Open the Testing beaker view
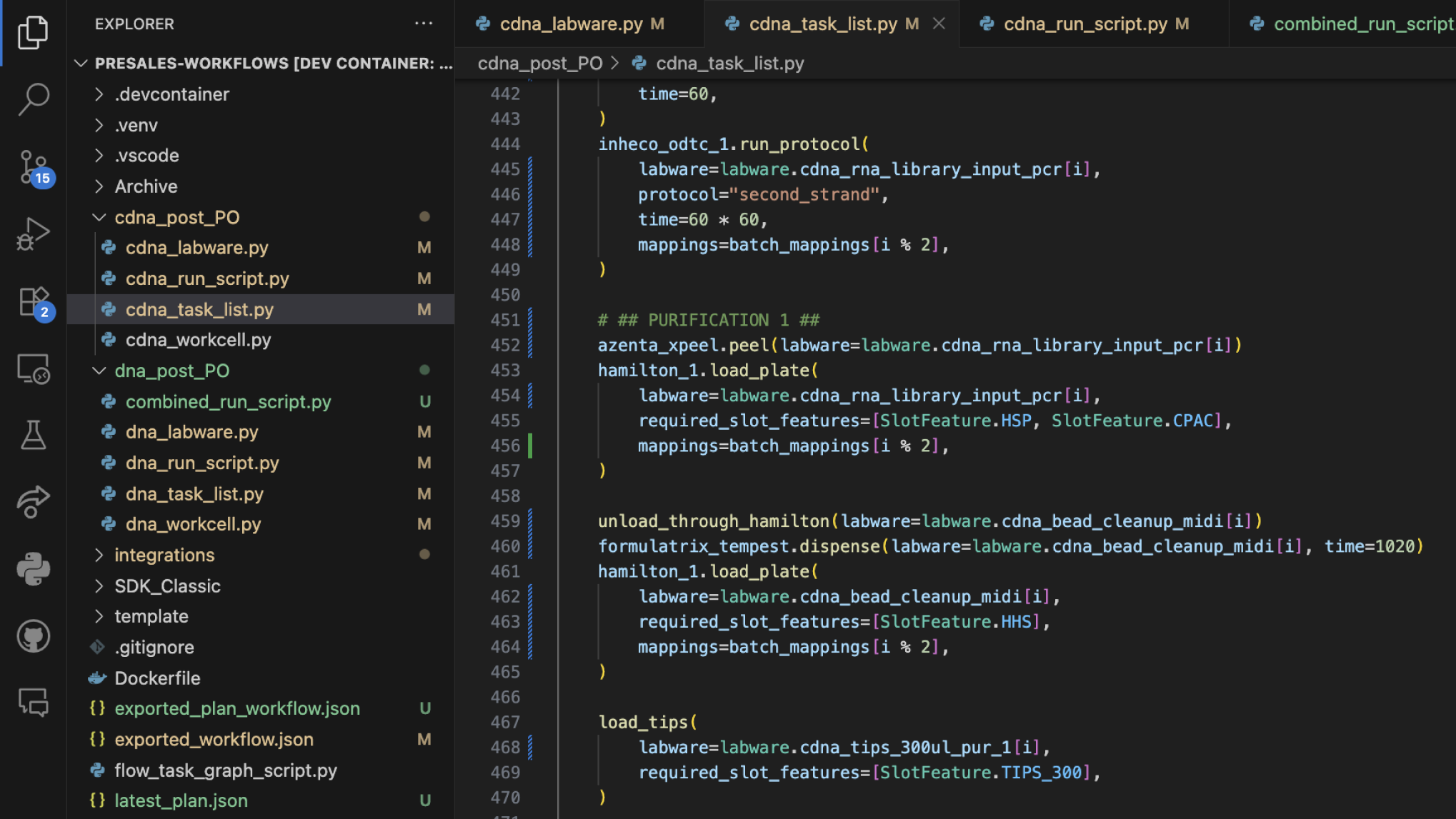 [33, 434]
